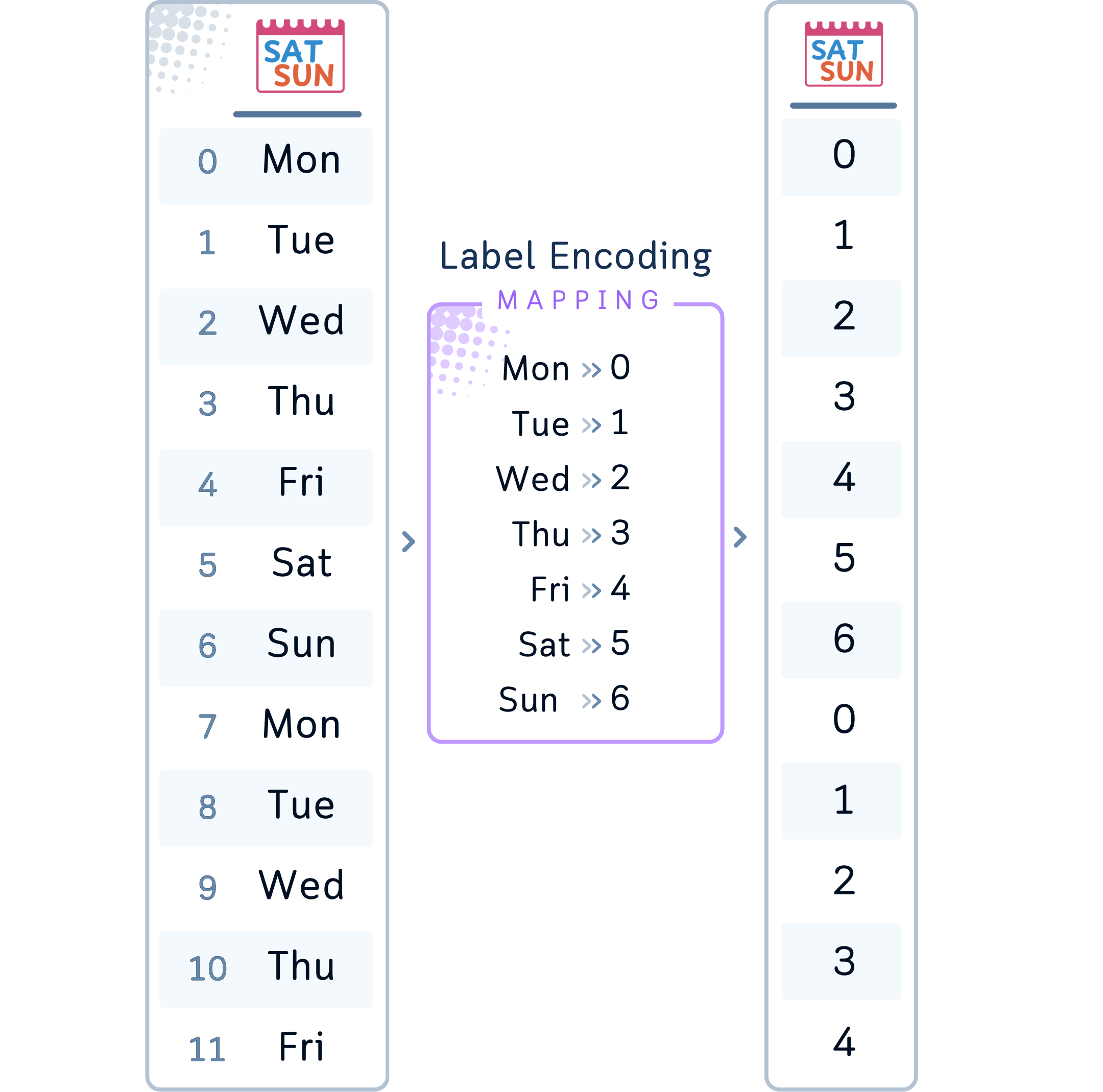Click the double arrow beside Fri mapping

(591, 590)
